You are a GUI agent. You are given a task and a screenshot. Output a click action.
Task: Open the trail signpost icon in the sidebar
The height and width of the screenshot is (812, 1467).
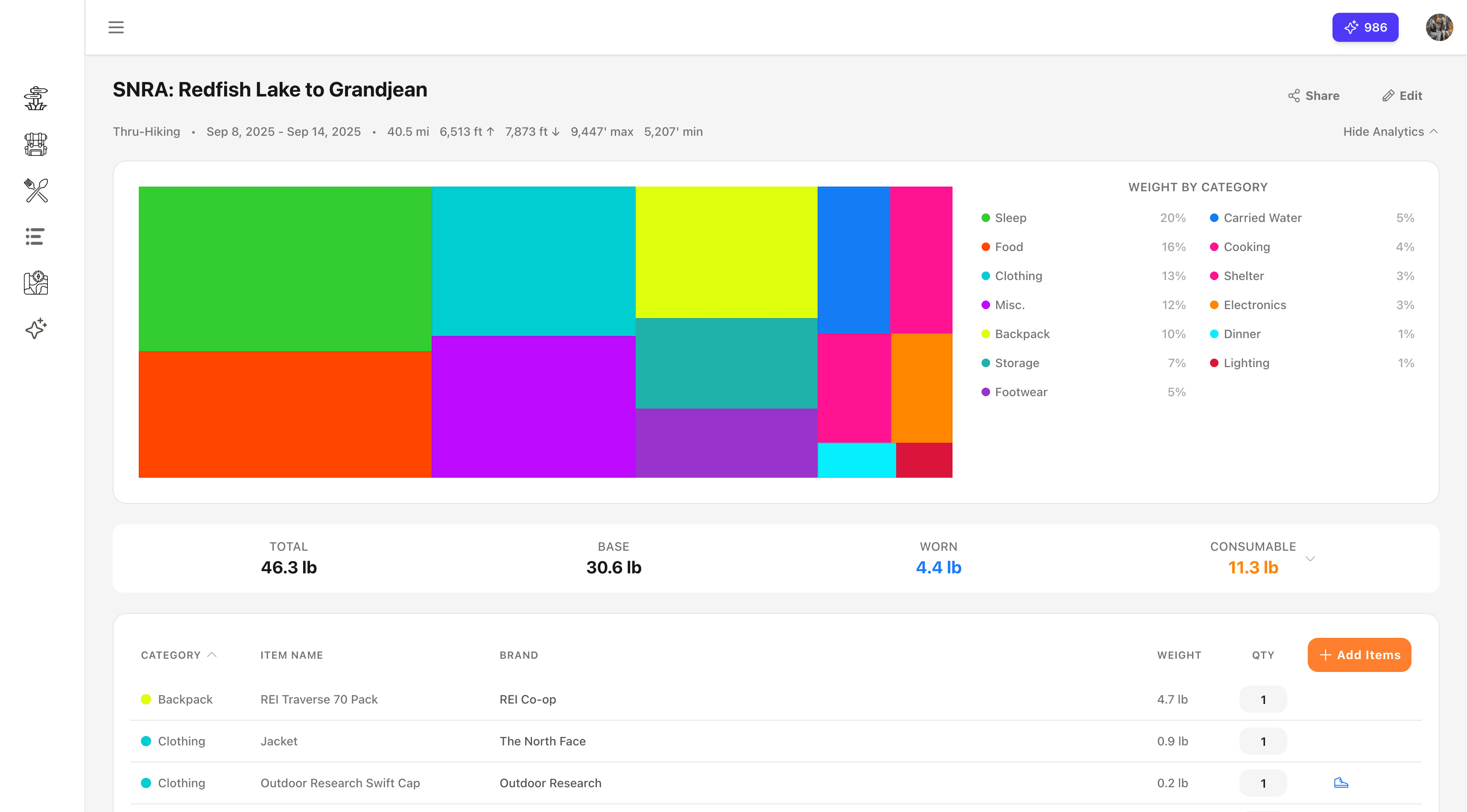(x=35, y=97)
